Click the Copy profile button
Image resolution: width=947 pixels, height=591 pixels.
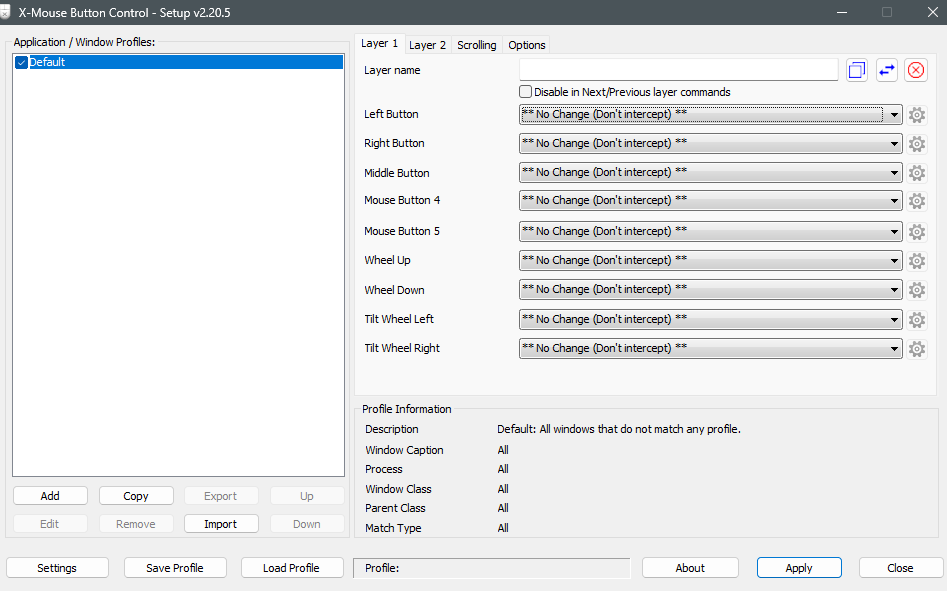136,496
